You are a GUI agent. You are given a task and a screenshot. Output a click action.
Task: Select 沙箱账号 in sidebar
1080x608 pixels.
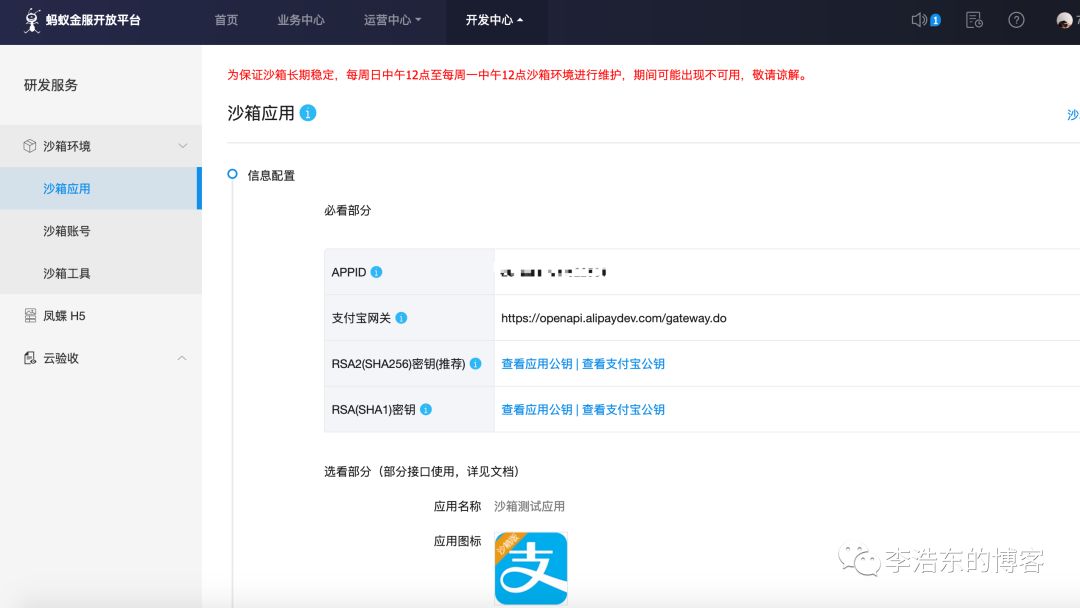pos(101,231)
